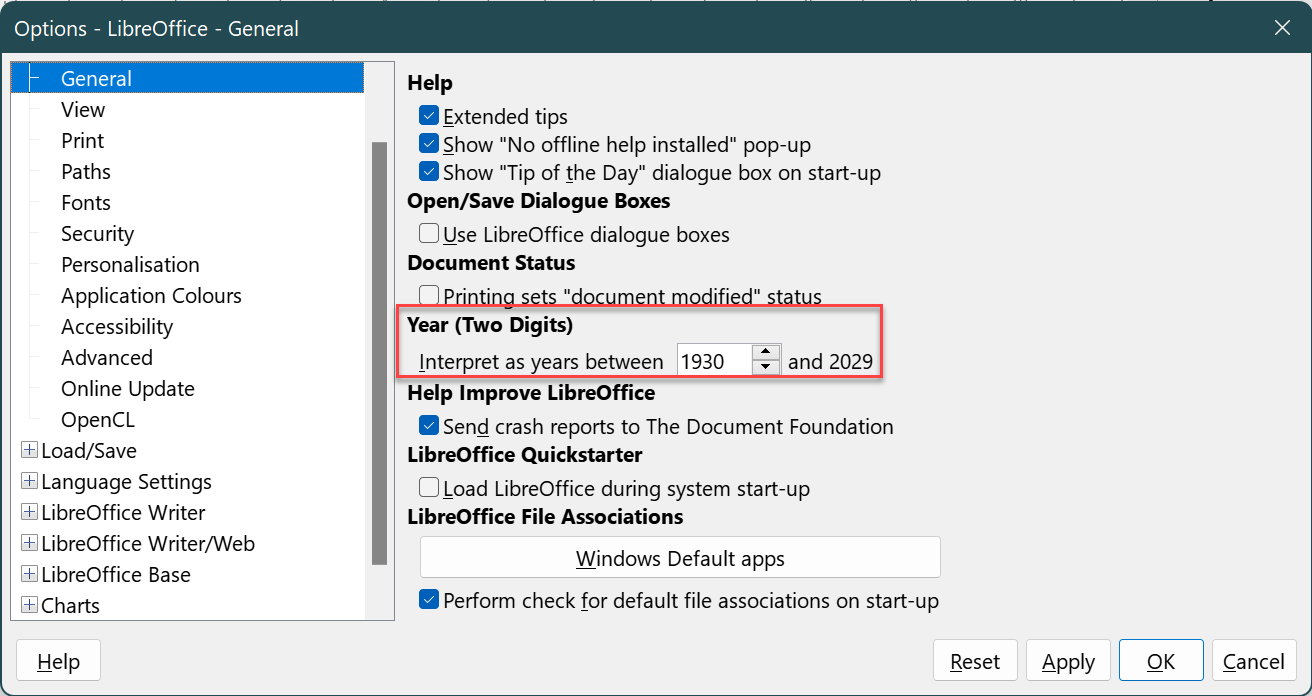Cancel the Options dialog

click(1254, 662)
